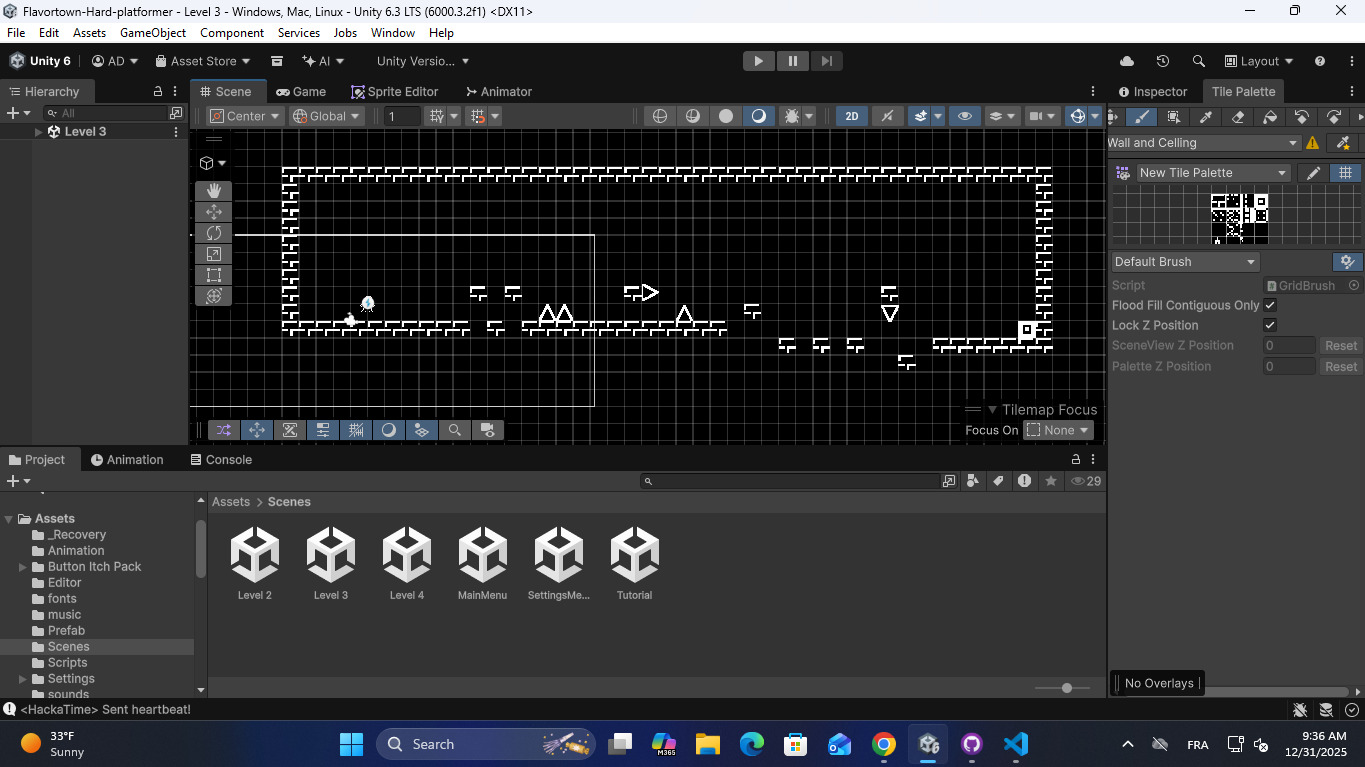Click the tile palette pencil edit icon

pos(1313,173)
